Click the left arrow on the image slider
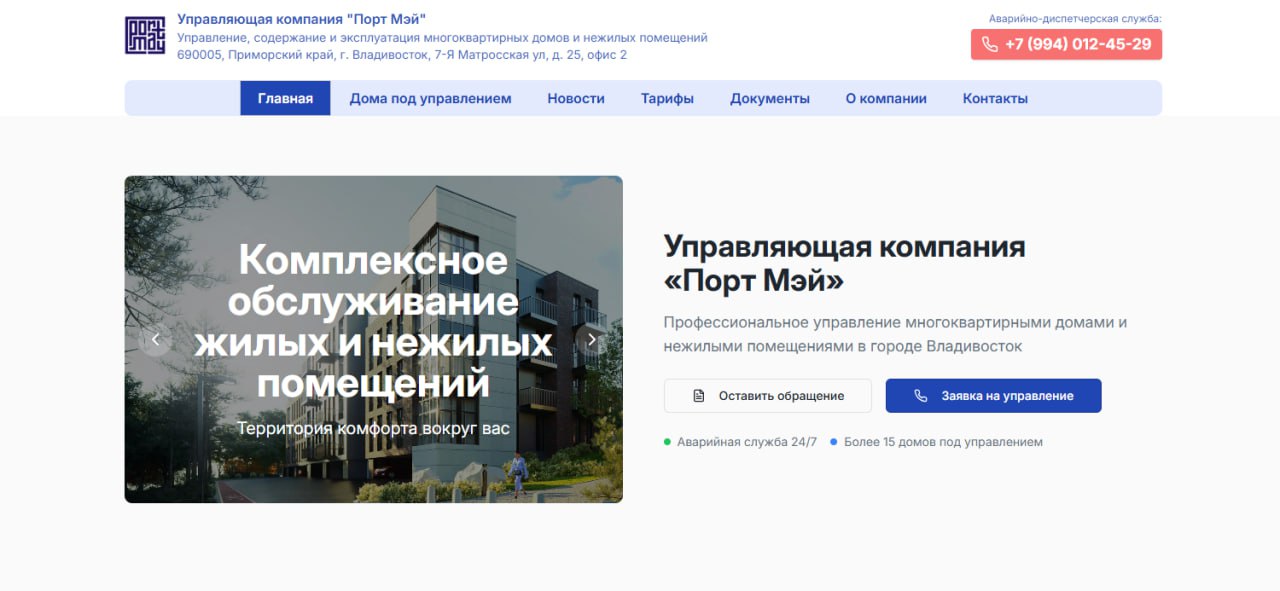 click(x=156, y=339)
